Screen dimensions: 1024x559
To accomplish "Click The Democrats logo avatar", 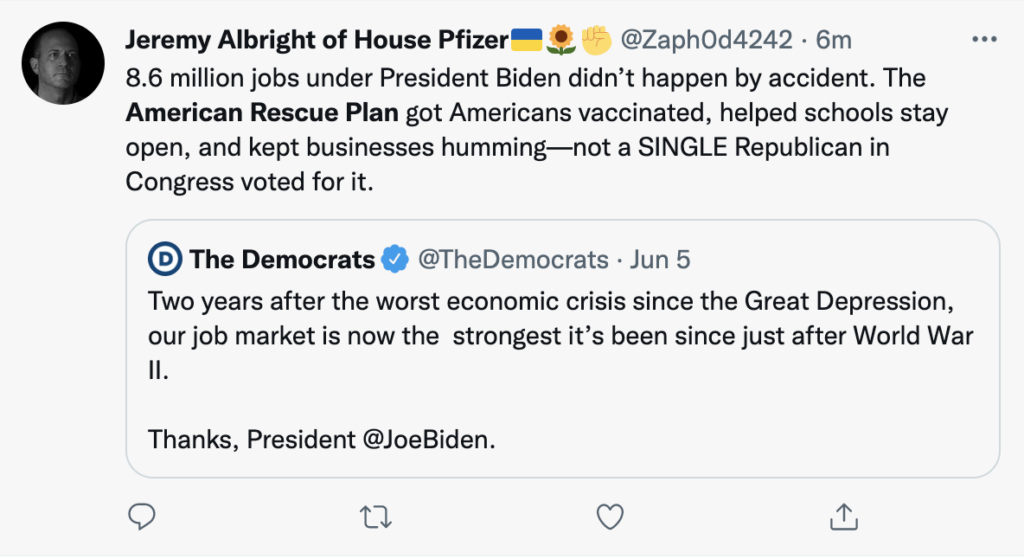I will point(164,260).
